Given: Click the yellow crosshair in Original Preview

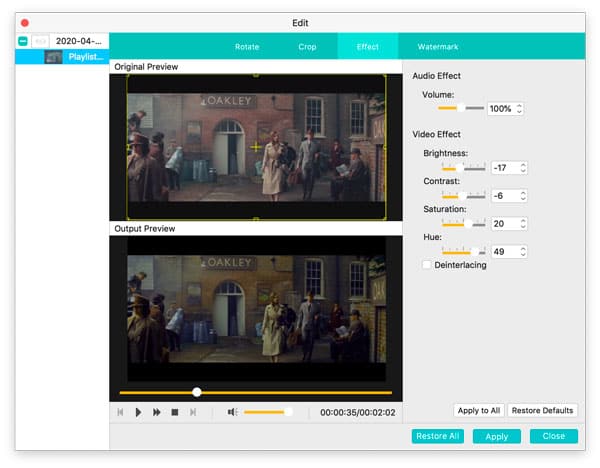Looking at the screenshot, I should point(256,147).
